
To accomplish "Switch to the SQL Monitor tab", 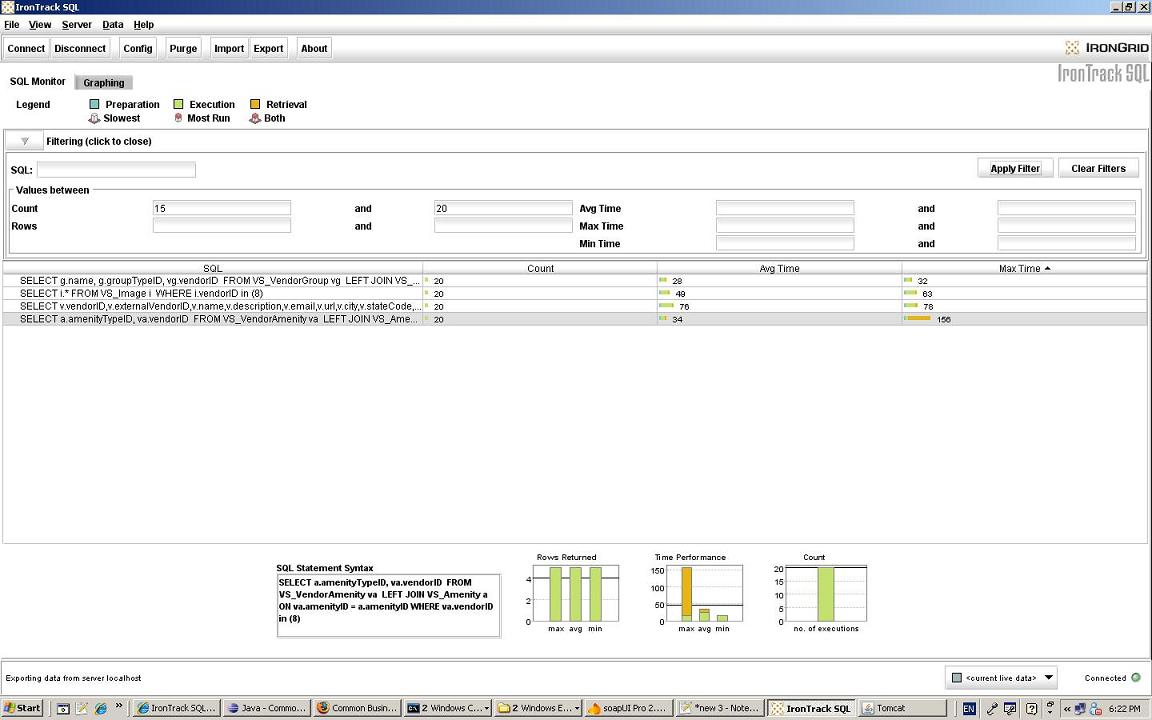I will [37, 82].
